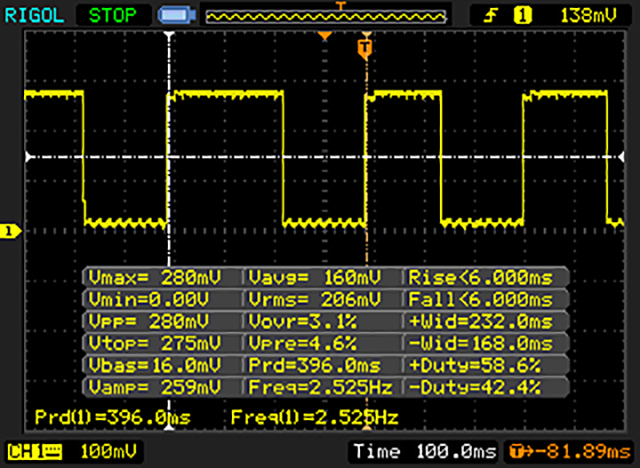The height and width of the screenshot is (468, 640).
Task: Click the Prd(1)=396.0ms bottom readout
Action: [112, 415]
